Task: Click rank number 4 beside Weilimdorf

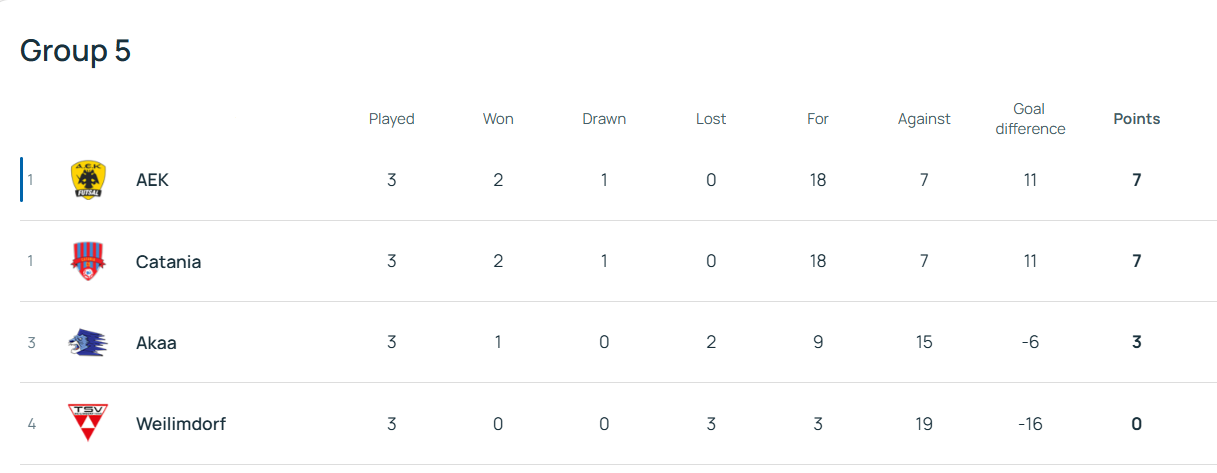Action: (31, 424)
